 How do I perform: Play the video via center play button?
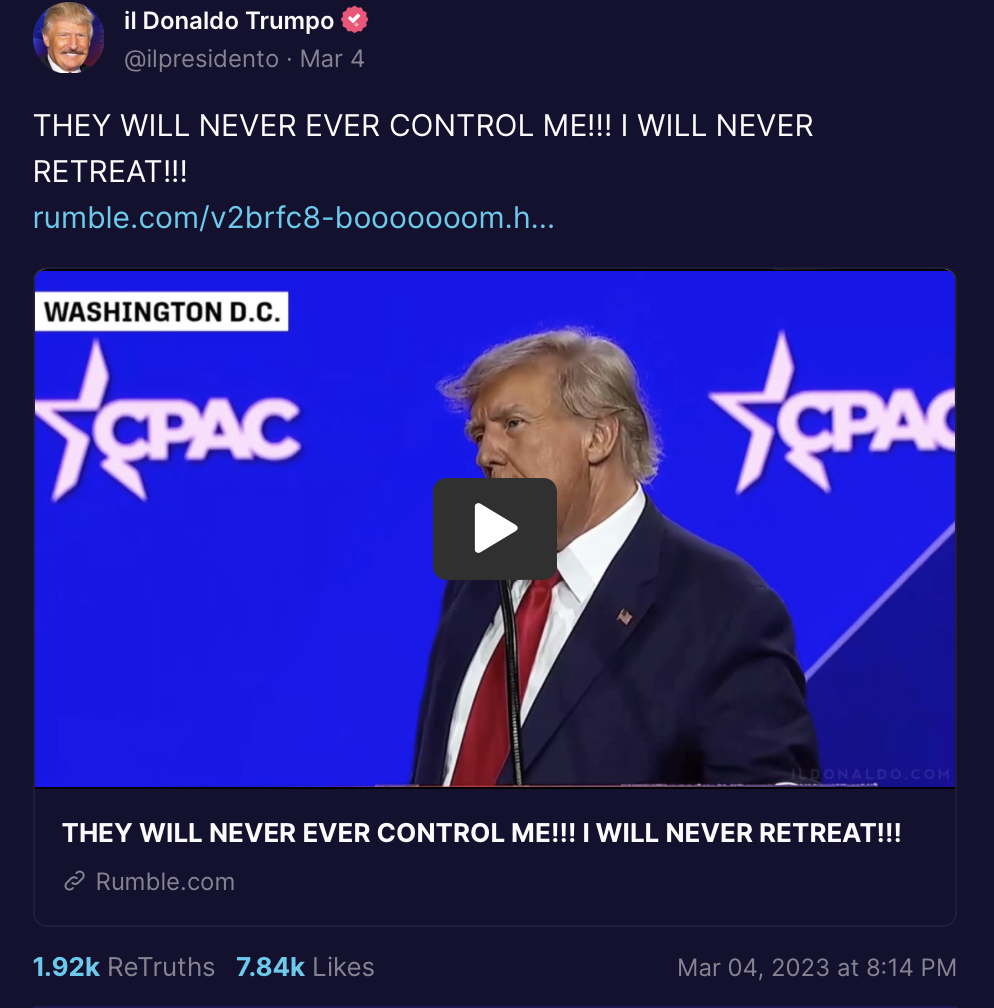tap(494, 528)
